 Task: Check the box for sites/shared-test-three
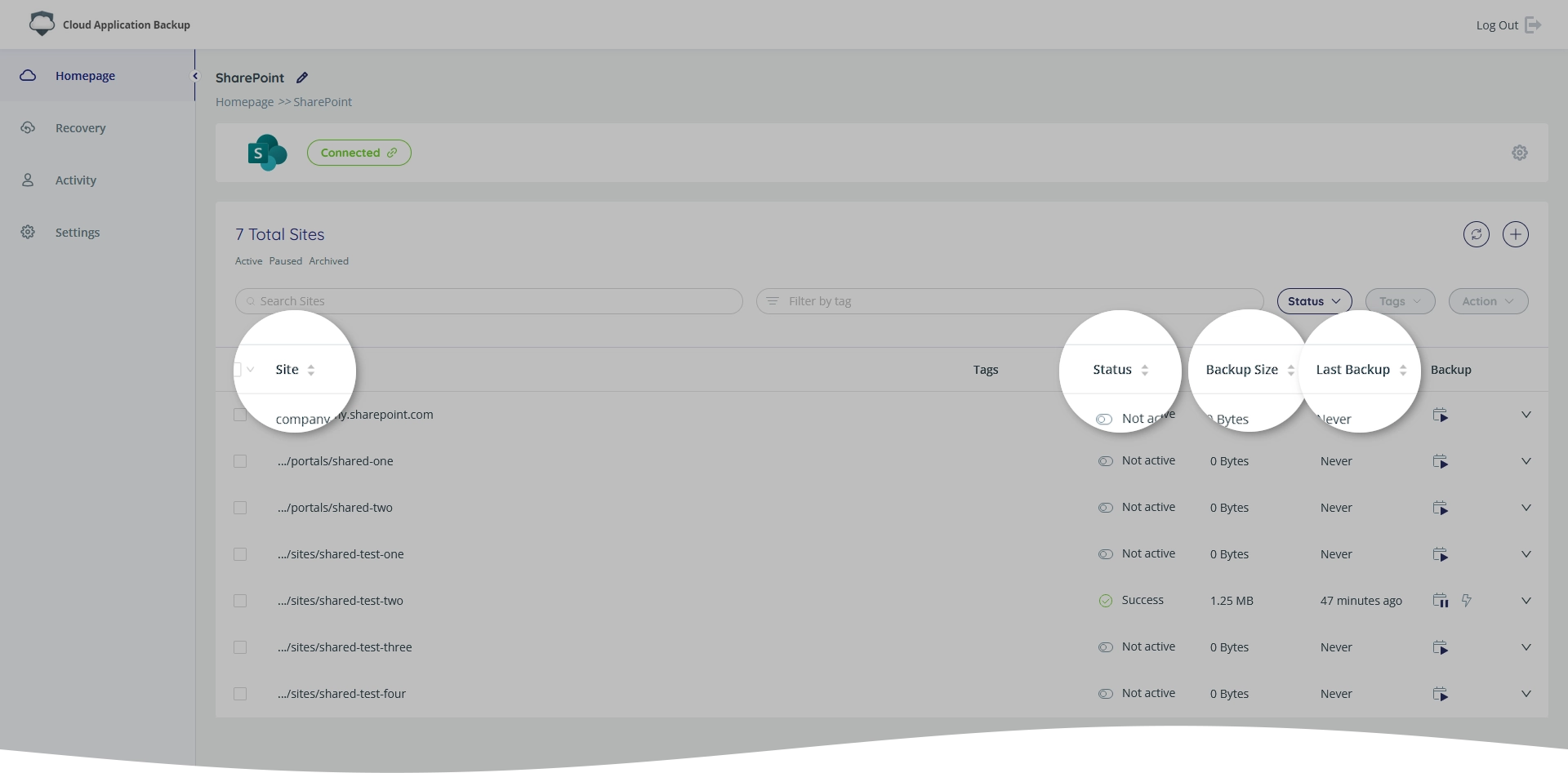click(x=240, y=647)
